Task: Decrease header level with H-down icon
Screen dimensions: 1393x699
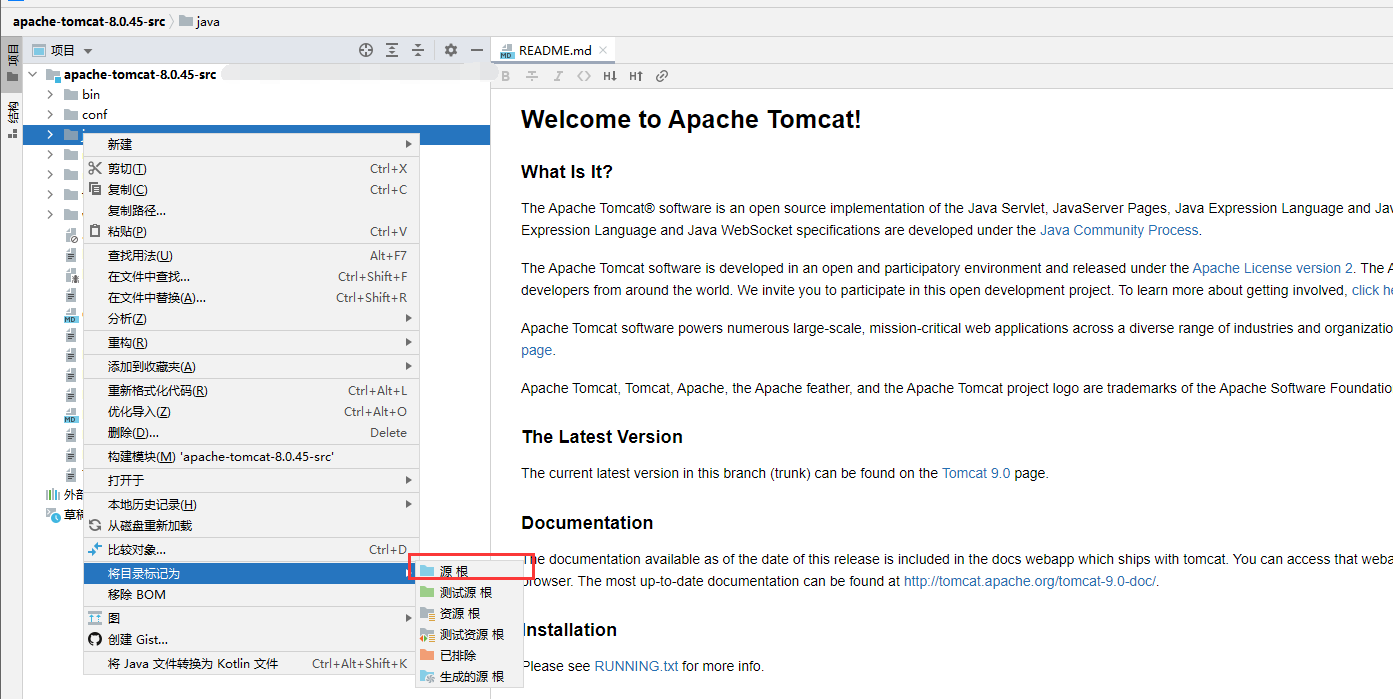Action: tap(611, 76)
